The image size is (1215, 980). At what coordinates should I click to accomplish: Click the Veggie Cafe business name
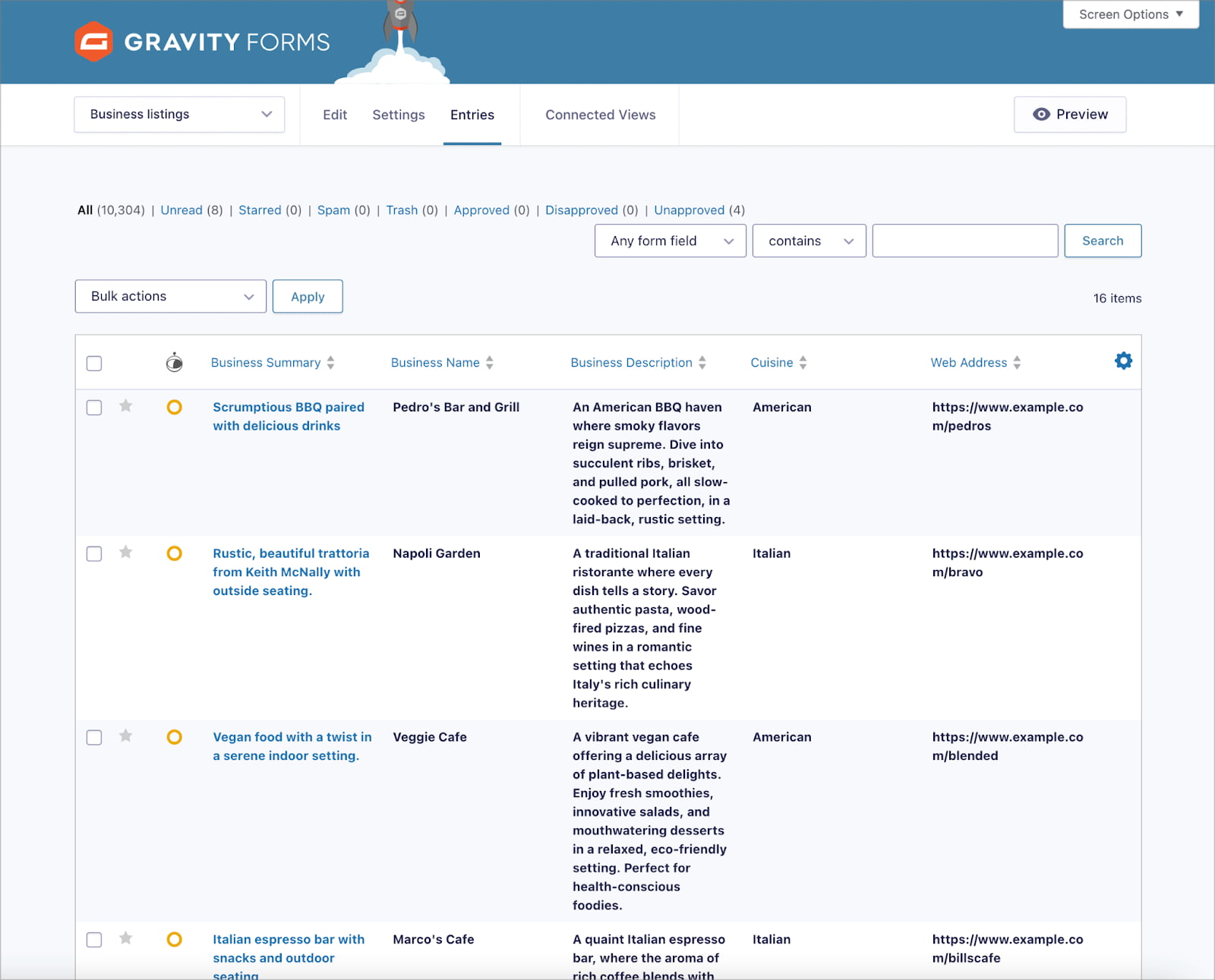click(x=430, y=737)
